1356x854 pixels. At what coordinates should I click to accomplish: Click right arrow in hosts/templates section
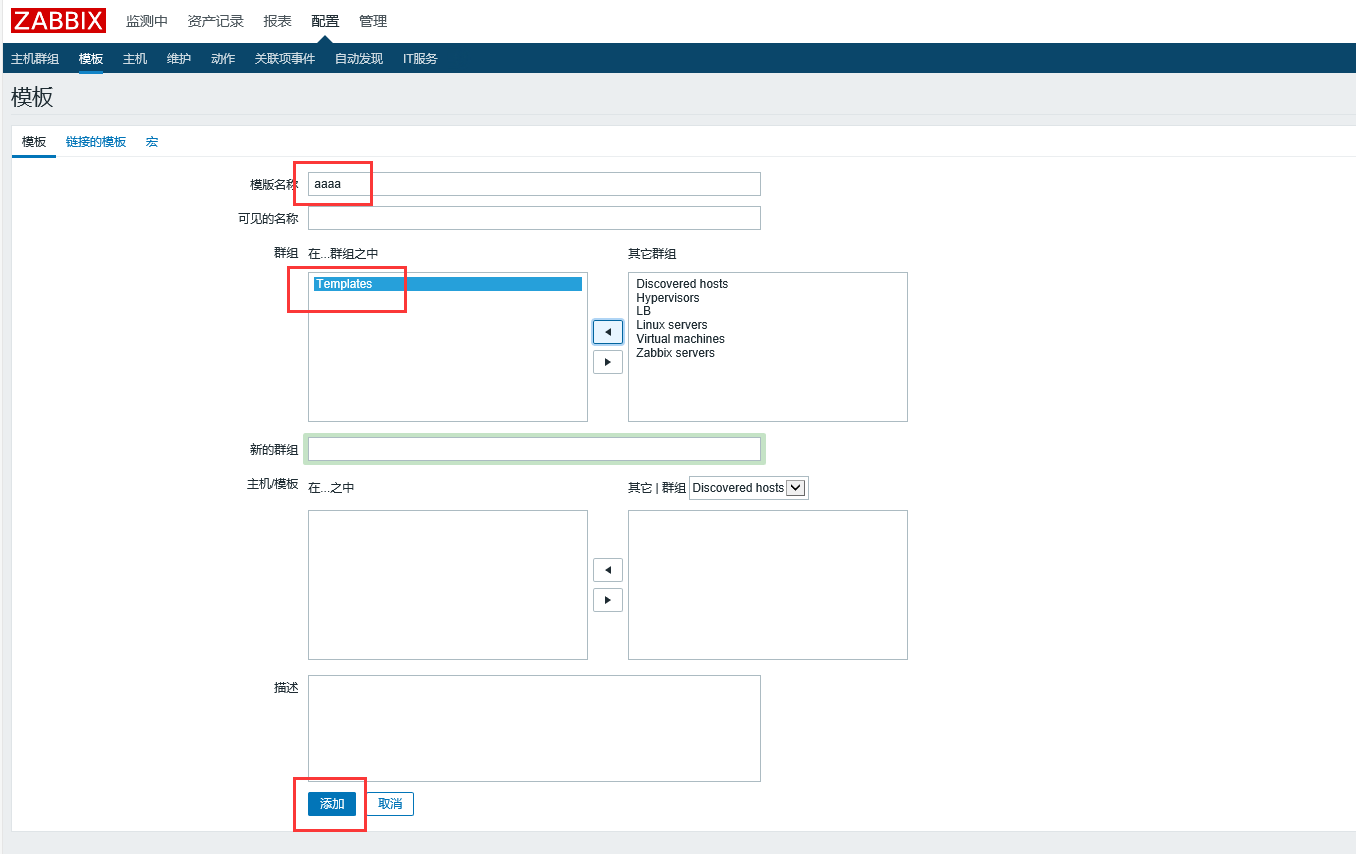tap(608, 600)
